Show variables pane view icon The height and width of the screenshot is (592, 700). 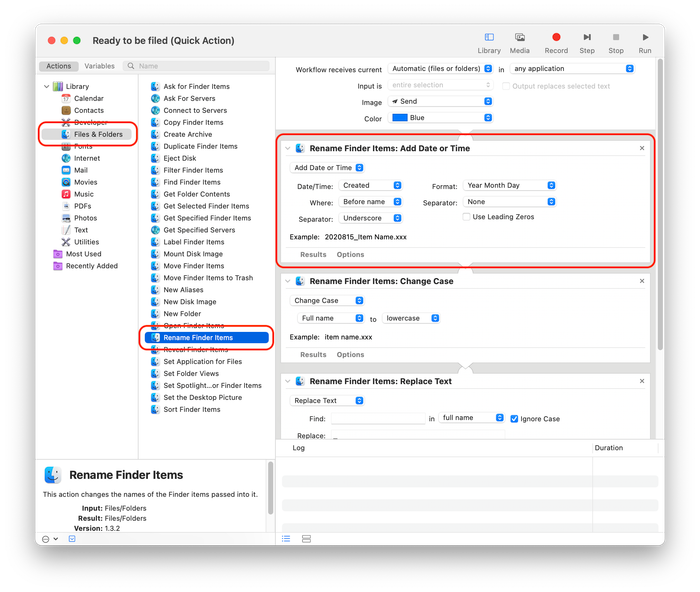tap(306, 539)
